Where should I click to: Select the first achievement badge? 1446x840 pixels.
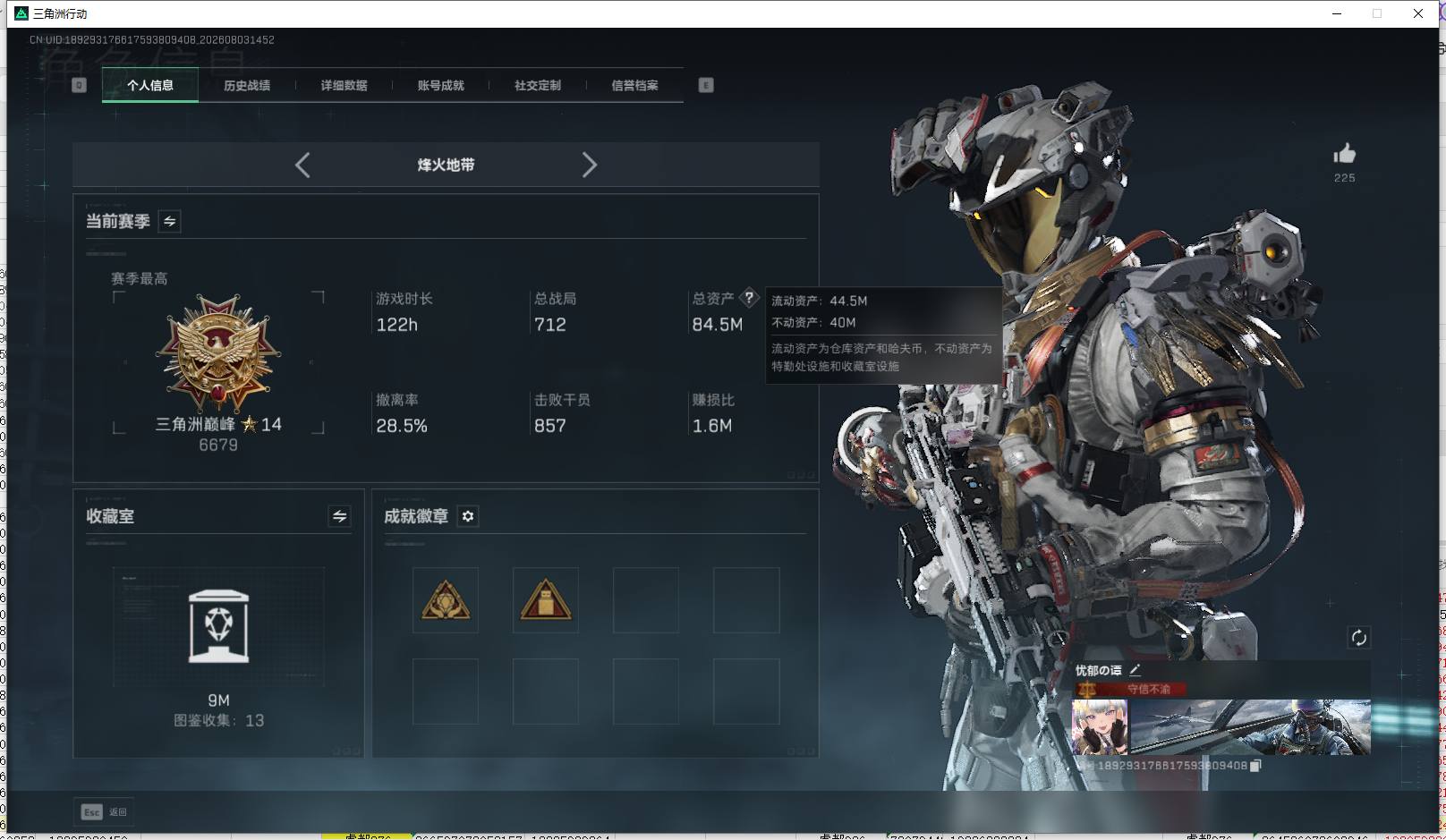click(446, 600)
